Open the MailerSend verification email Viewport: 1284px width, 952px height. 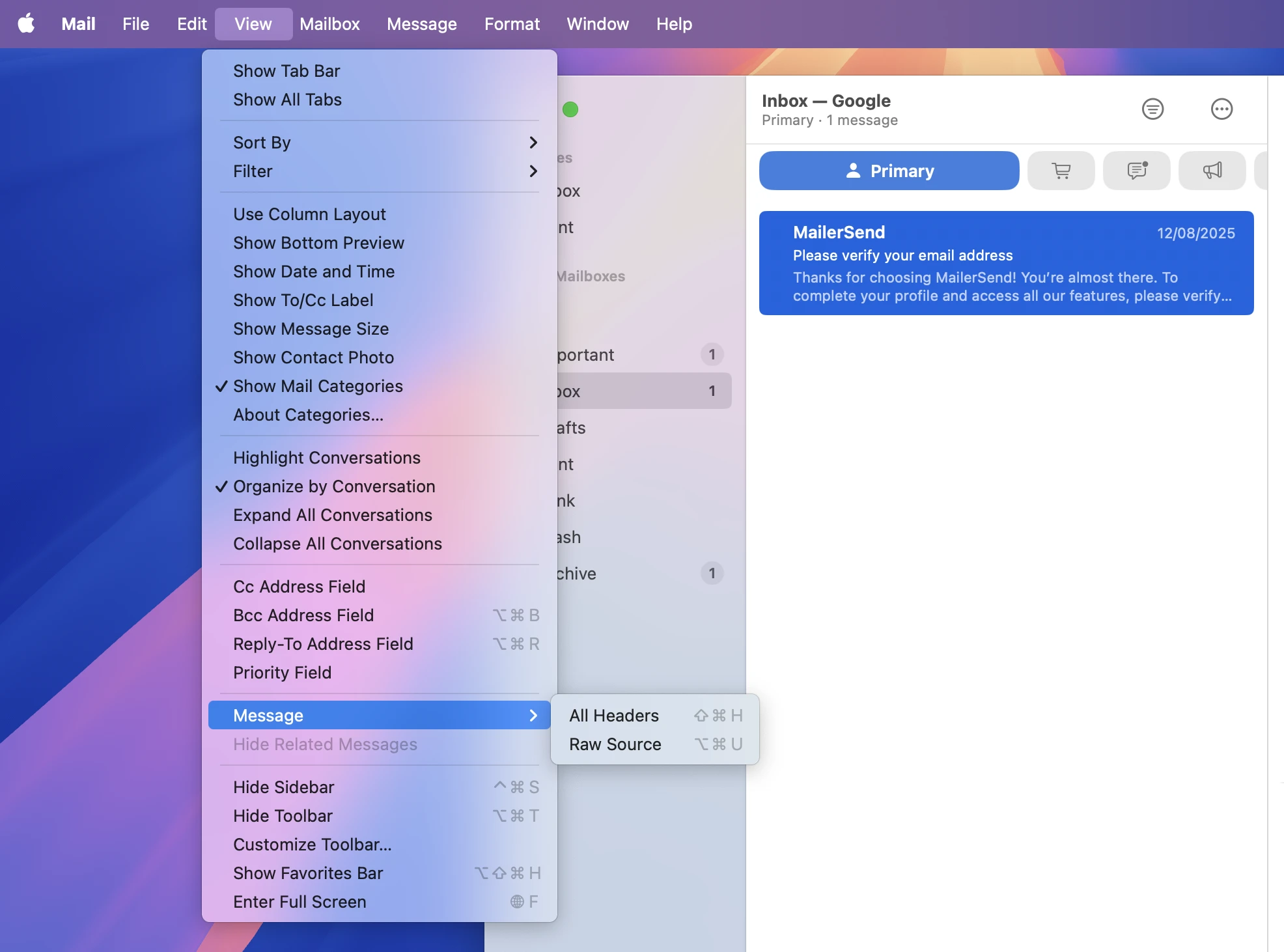(1006, 263)
